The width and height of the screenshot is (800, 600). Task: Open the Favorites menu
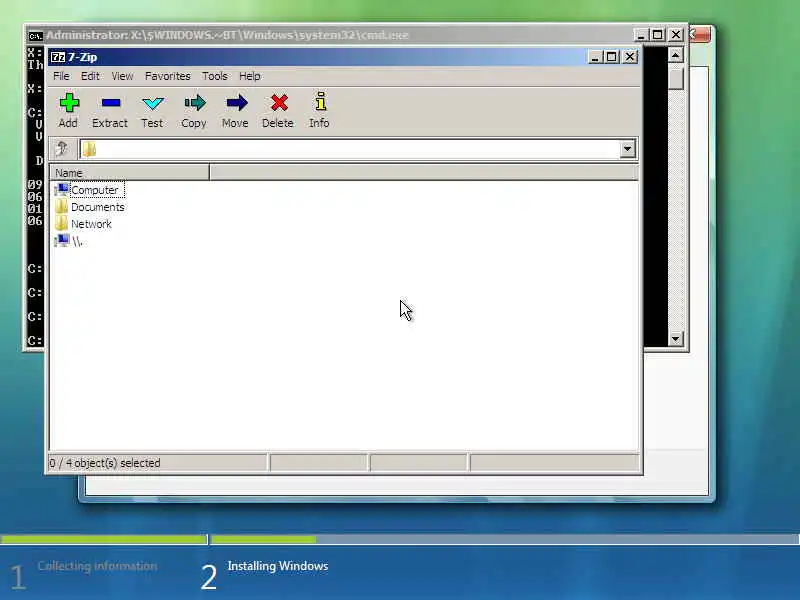coord(167,76)
